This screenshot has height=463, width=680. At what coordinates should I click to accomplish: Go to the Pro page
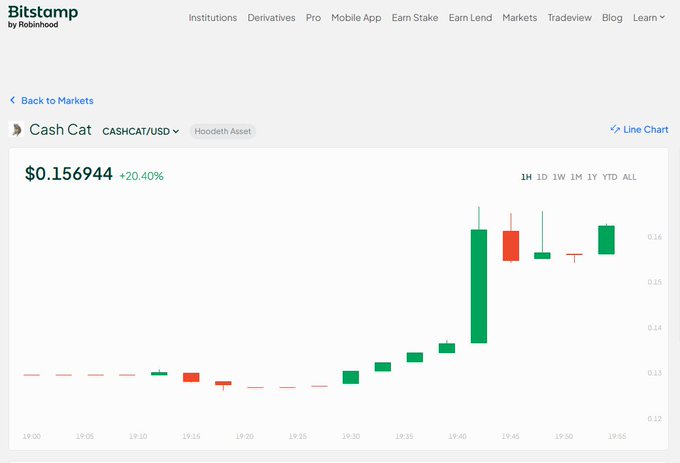[x=313, y=18]
